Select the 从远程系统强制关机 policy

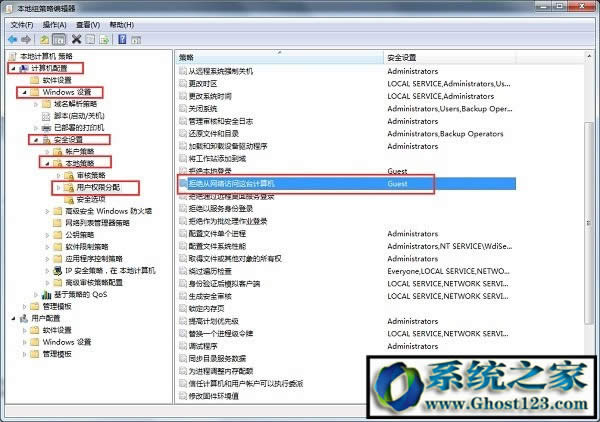point(221,71)
